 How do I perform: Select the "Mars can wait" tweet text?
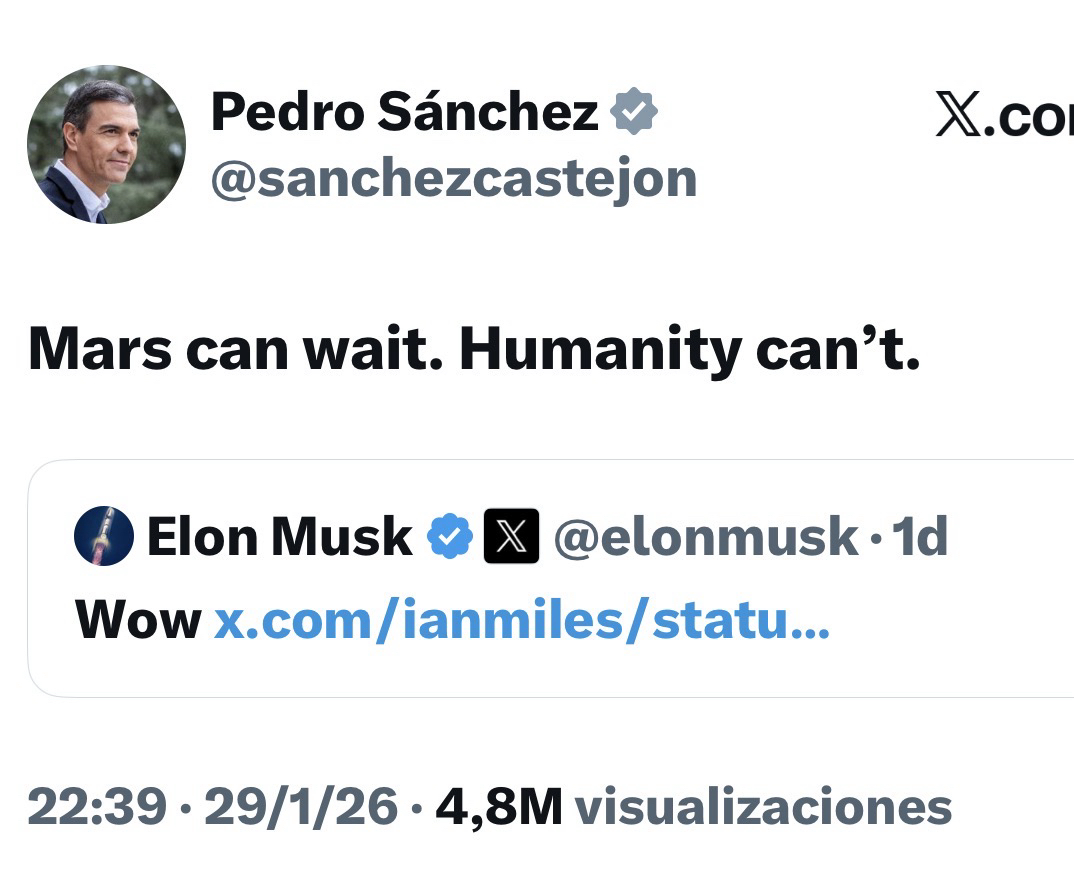pos(235,351)
